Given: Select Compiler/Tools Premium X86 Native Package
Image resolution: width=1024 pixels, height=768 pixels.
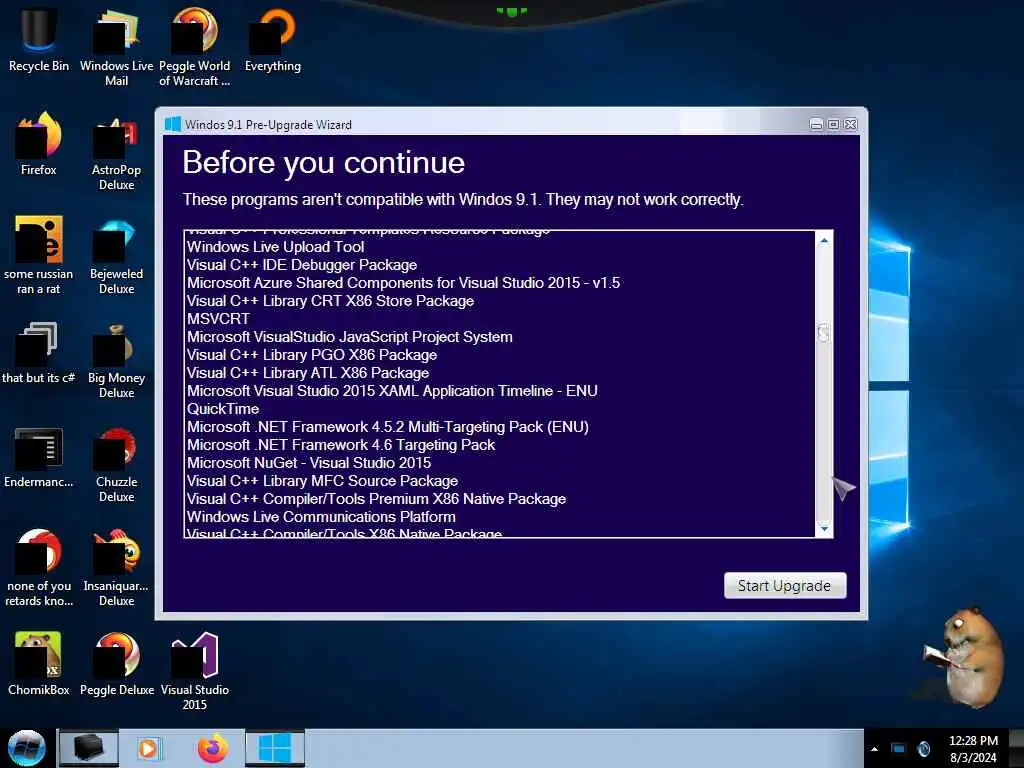Looking at the screenshot, I should [x=377, y=498].
